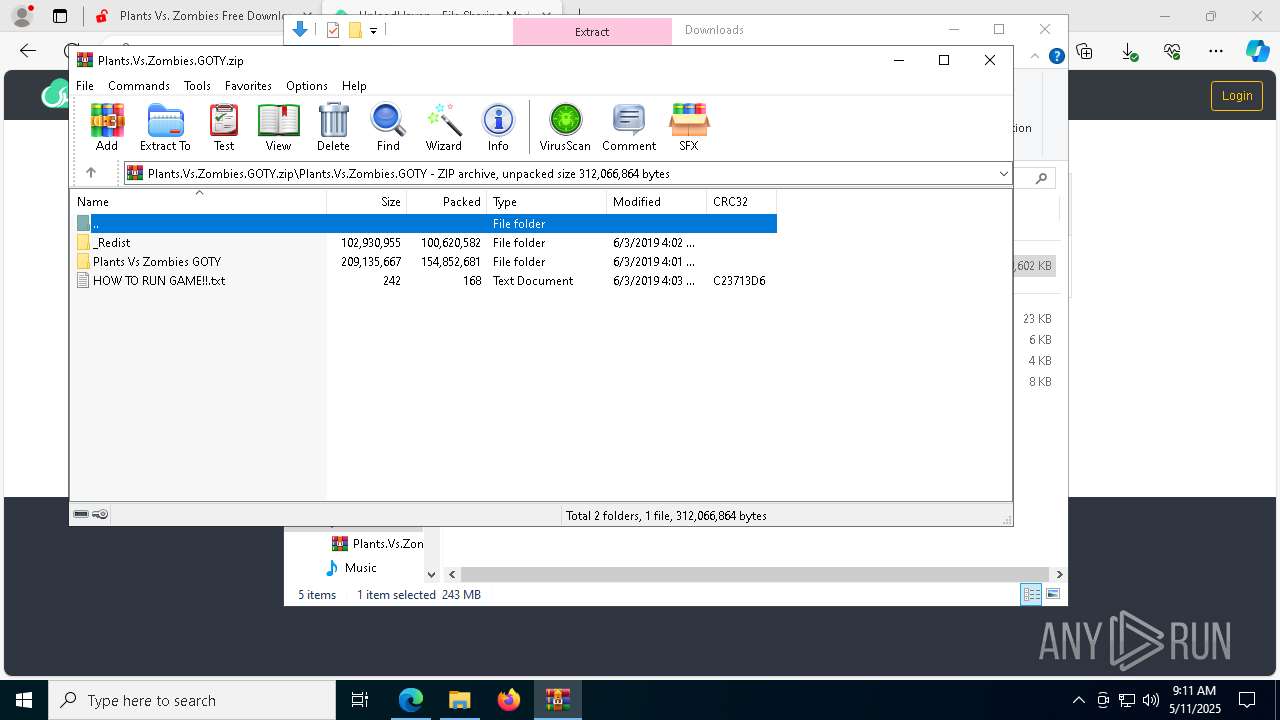
Task: Open Explorer quick access toolbar dropdown arrow
Action: point(373,30)
